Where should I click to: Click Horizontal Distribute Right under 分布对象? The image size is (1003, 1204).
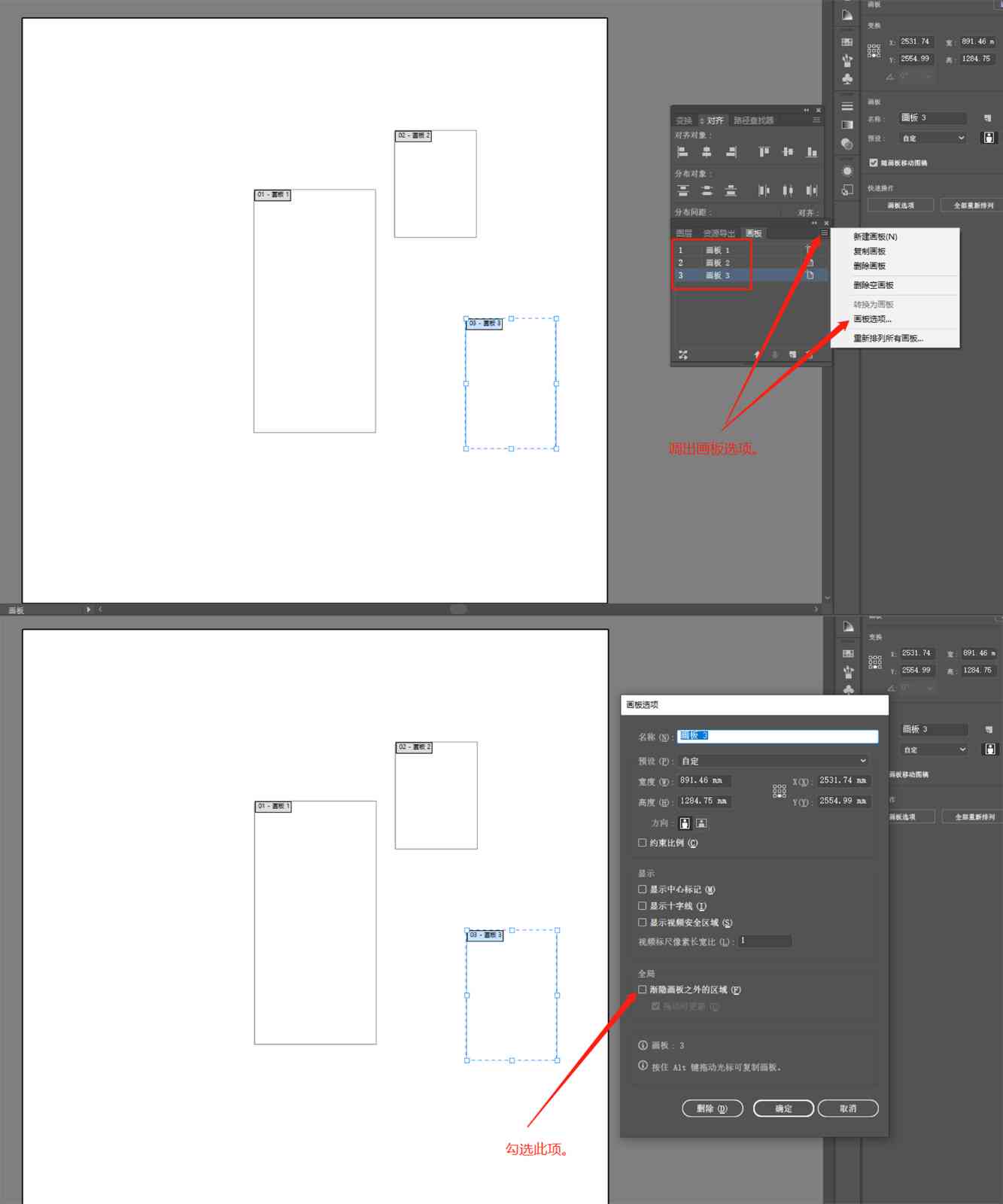pos(812,190)
